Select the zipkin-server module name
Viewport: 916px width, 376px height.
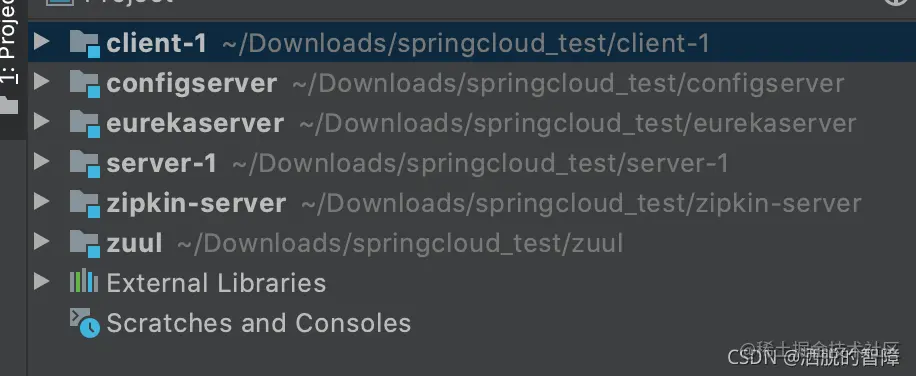click(x=196, y=203)
